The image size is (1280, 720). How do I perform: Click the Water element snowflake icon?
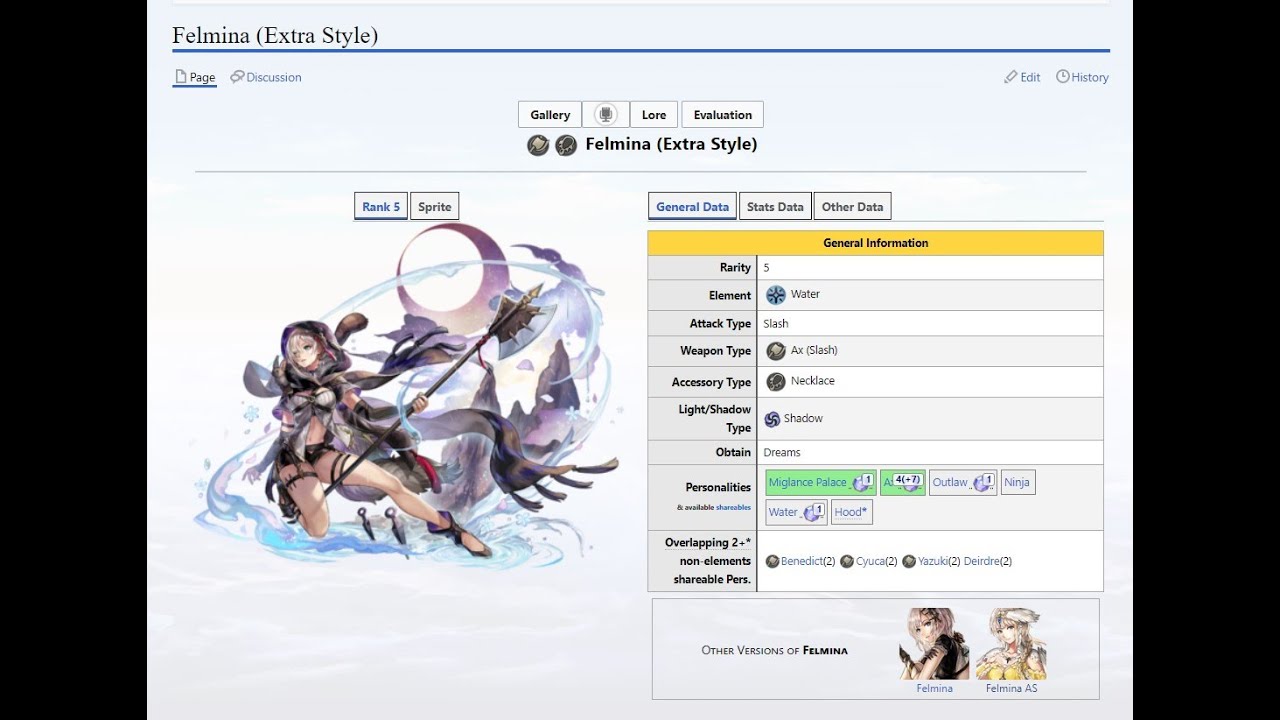tap(775, 295)
